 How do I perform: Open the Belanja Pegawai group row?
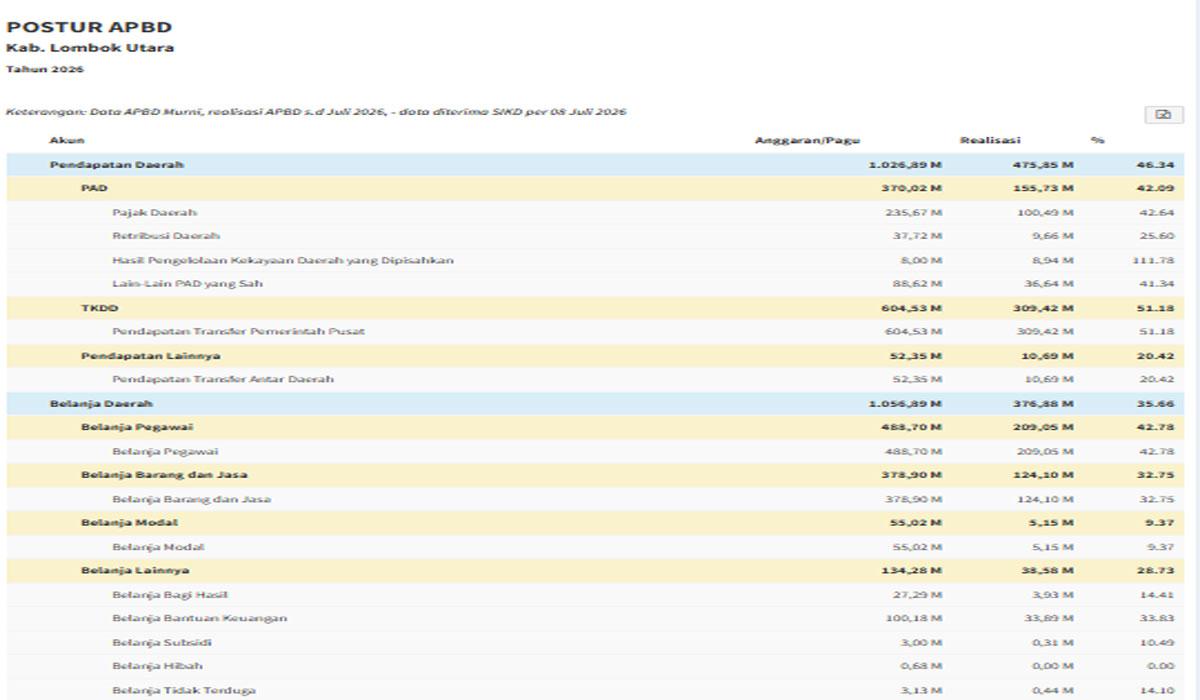(595, 428)
